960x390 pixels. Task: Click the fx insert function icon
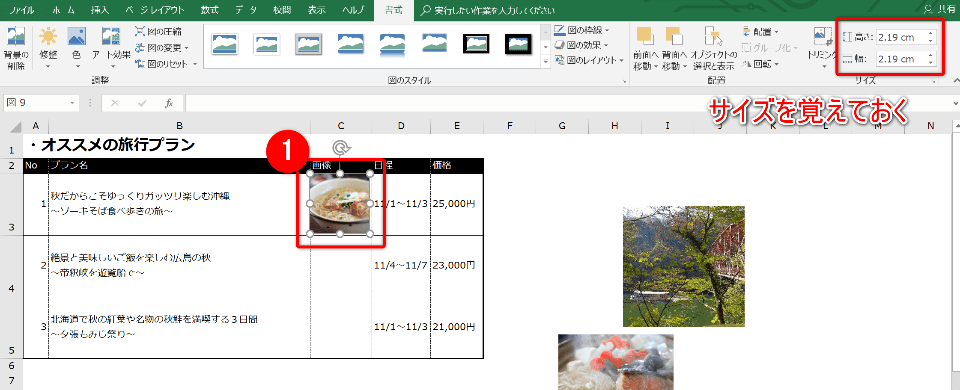[x=169, y=103]
